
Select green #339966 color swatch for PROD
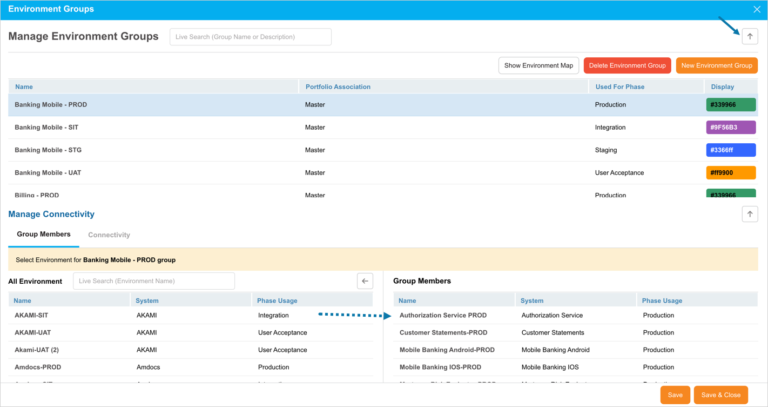(731, 104)
